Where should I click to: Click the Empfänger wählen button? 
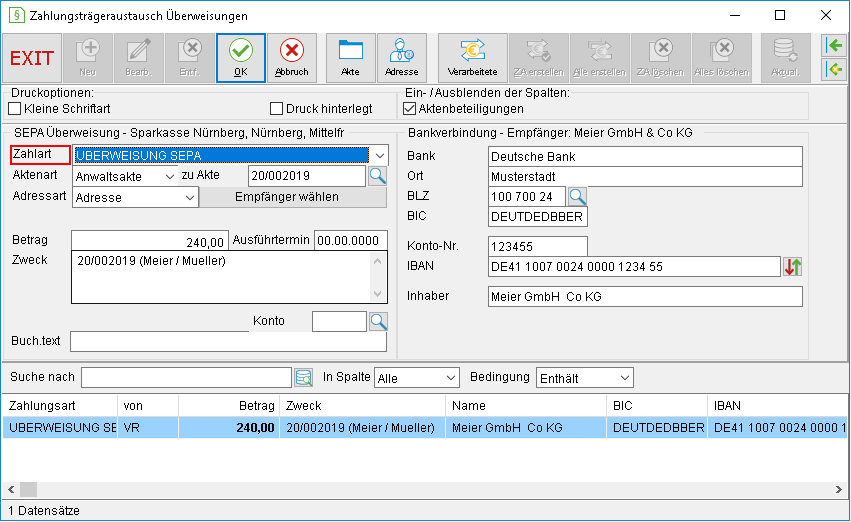pos(293,197)
